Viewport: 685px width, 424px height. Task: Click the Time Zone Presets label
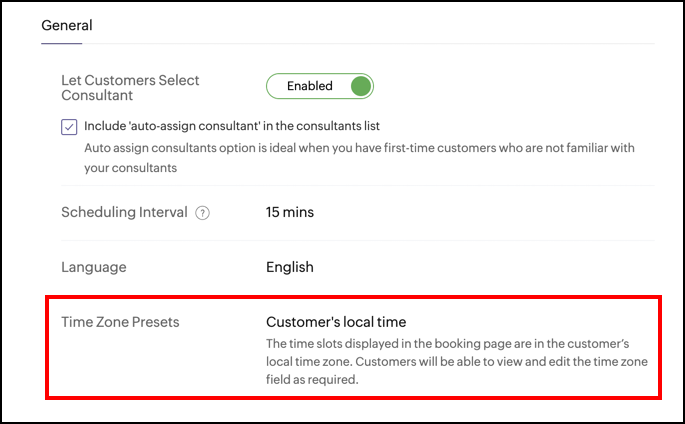[x=120, y=322]
